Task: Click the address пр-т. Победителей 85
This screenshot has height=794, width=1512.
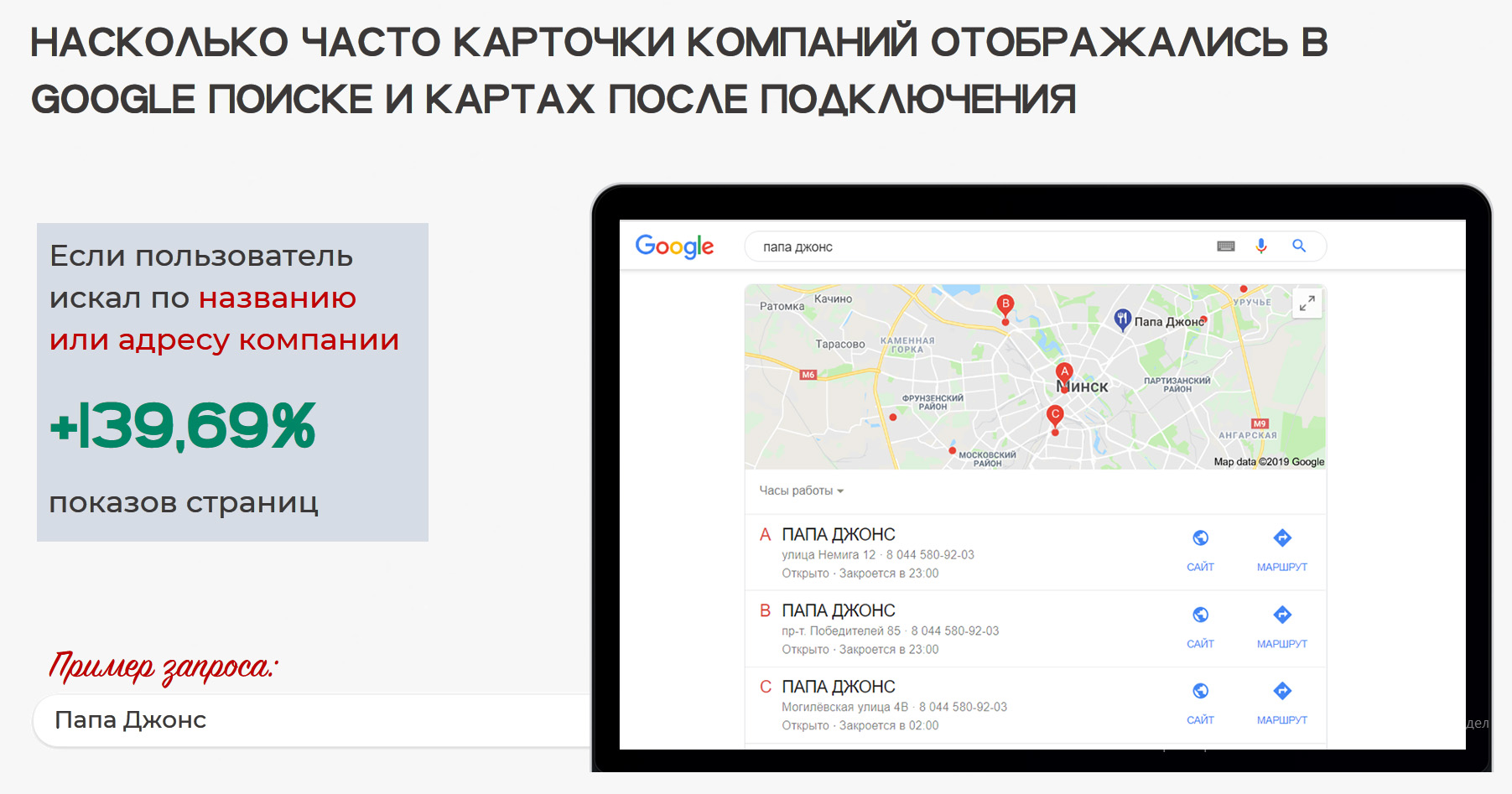Action: pos(841,631)
